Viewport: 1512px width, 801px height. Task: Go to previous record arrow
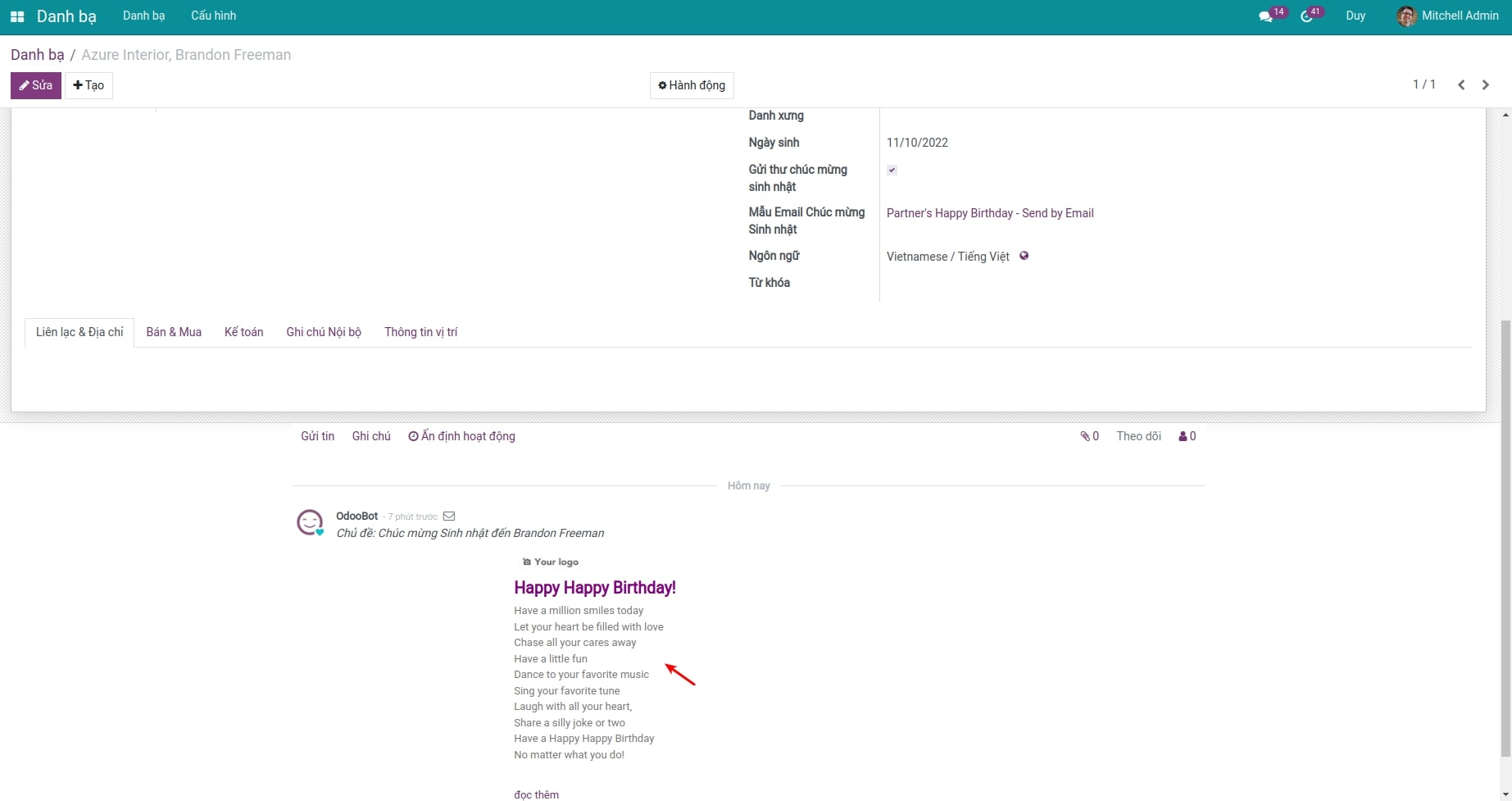(1460, 85)
